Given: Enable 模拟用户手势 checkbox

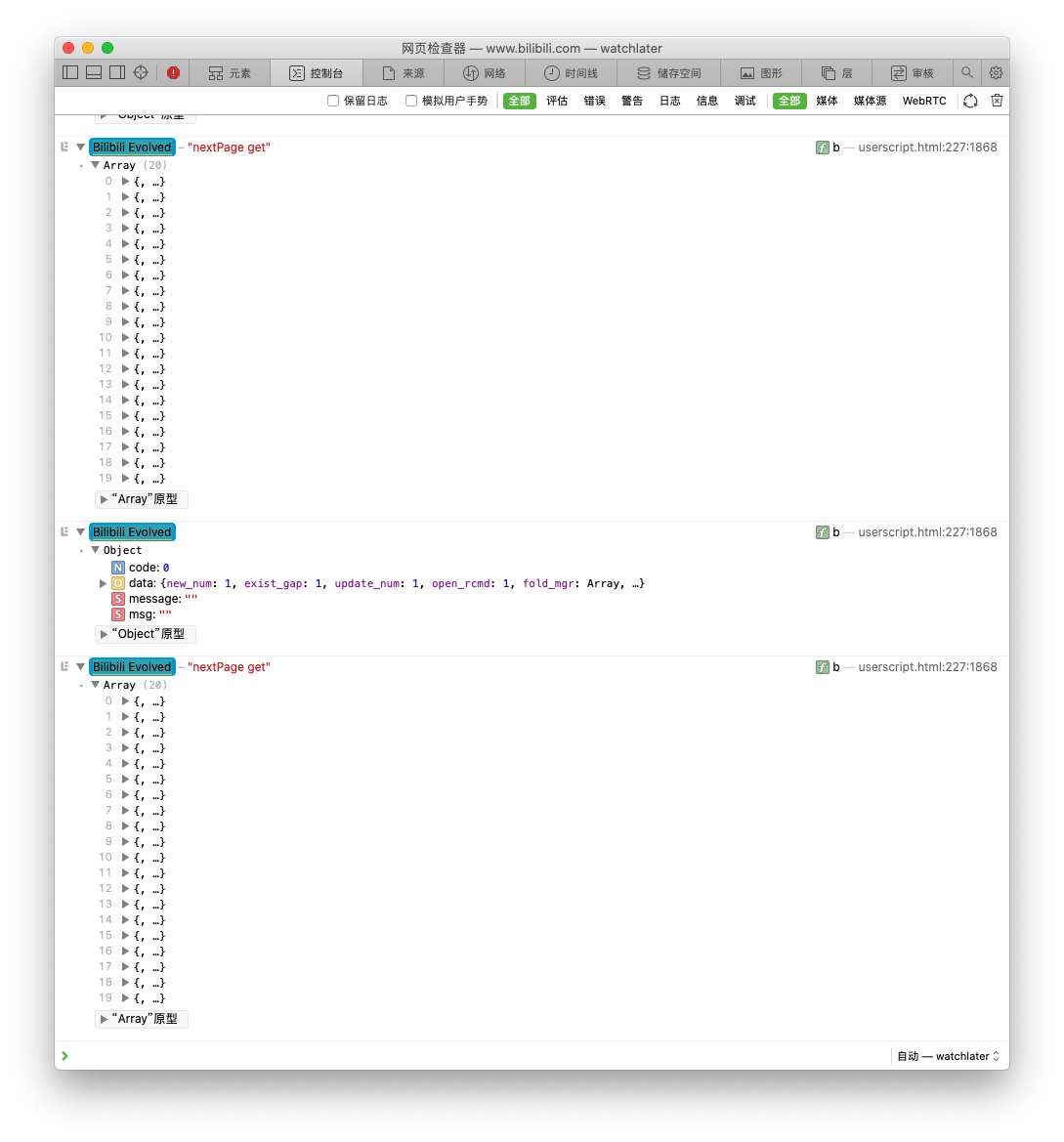Looking at the screenshot, I should (410, 100).
